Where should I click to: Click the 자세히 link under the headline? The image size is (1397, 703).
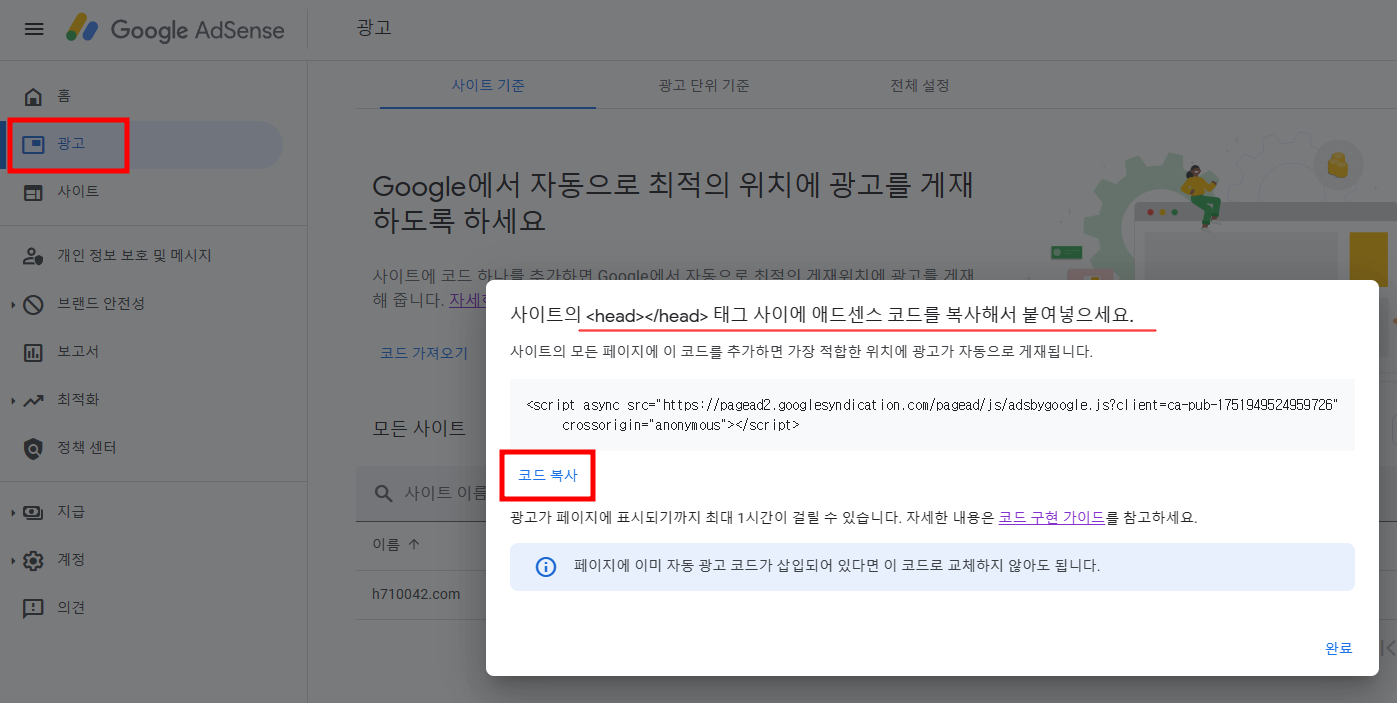tap(467, 299)
